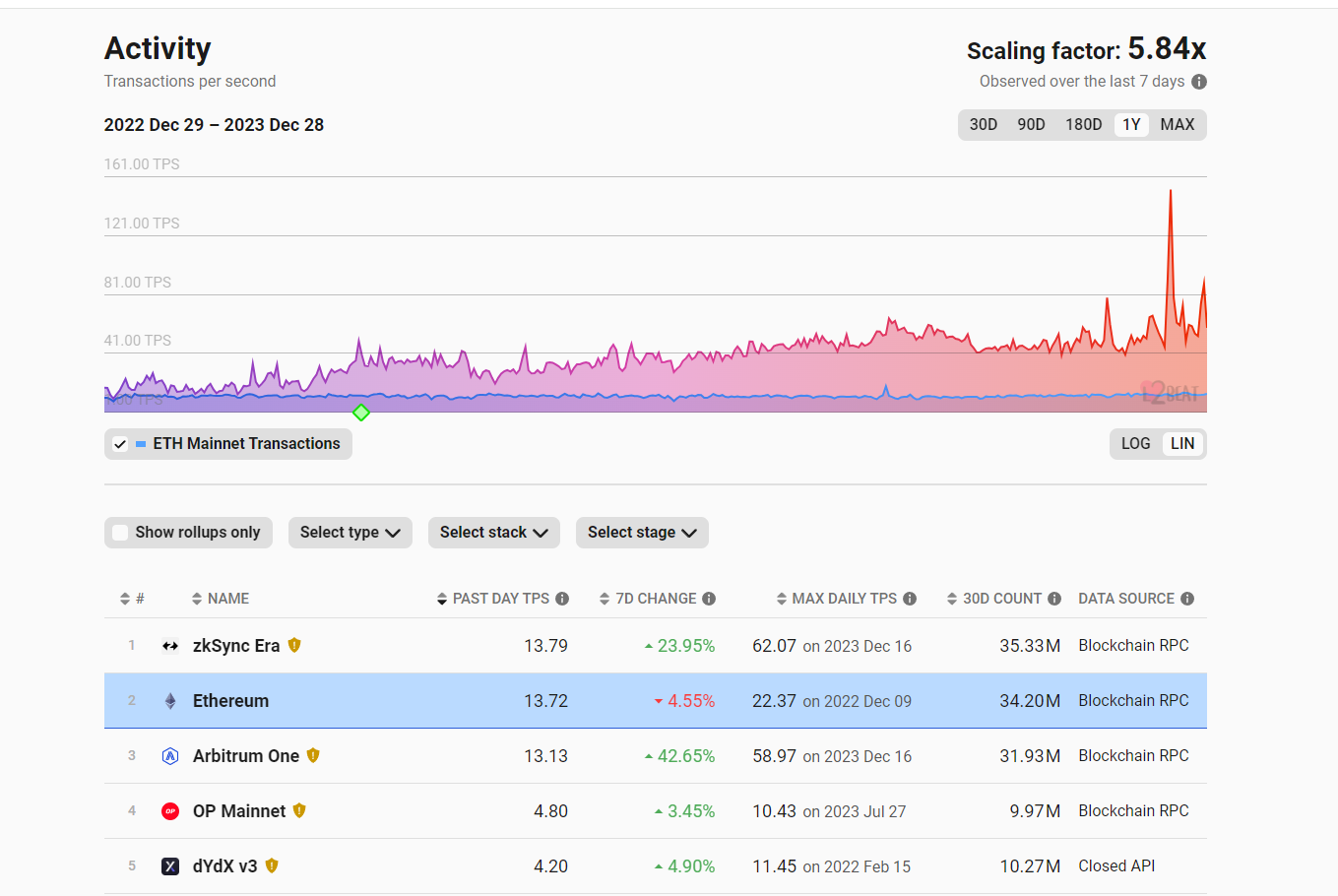Click the 7D Change info icon

(709, 599)
